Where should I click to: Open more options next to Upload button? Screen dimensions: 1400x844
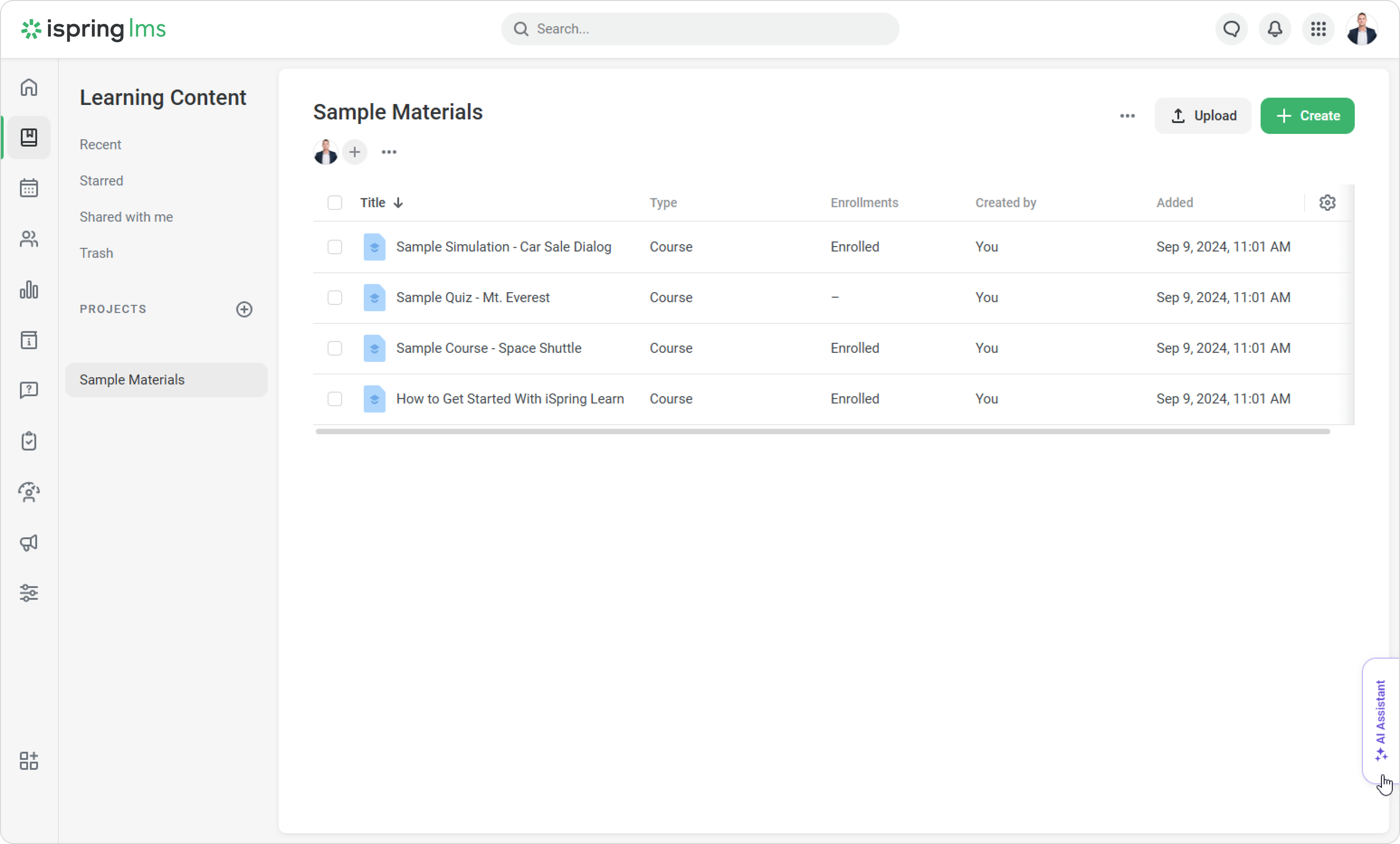coord(1127,116)
